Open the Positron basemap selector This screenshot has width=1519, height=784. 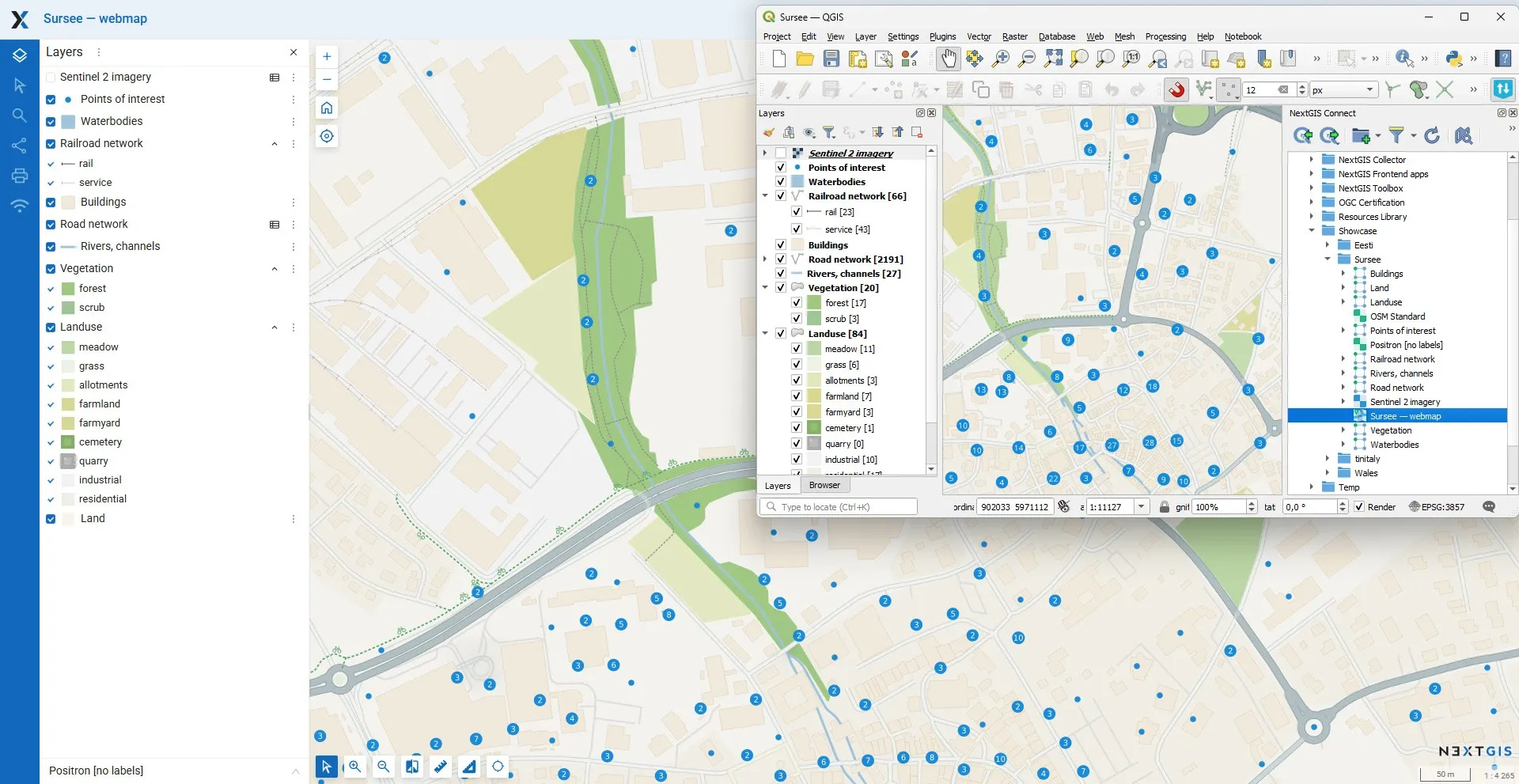[x=174, y=771]
